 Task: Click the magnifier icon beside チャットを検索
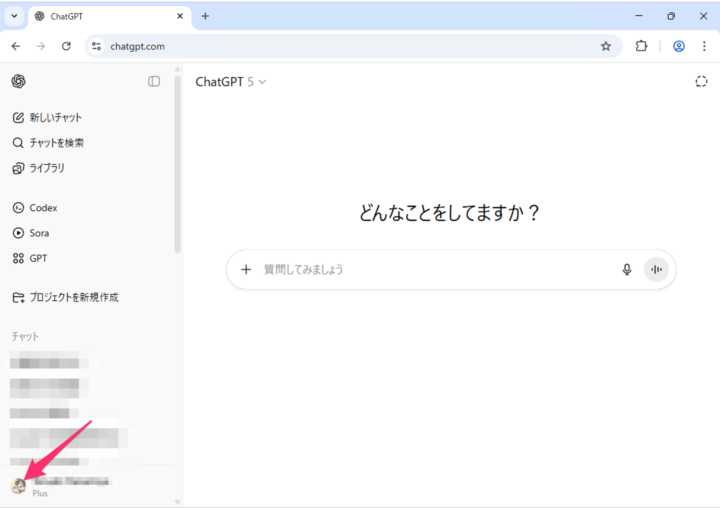point(18,143)
